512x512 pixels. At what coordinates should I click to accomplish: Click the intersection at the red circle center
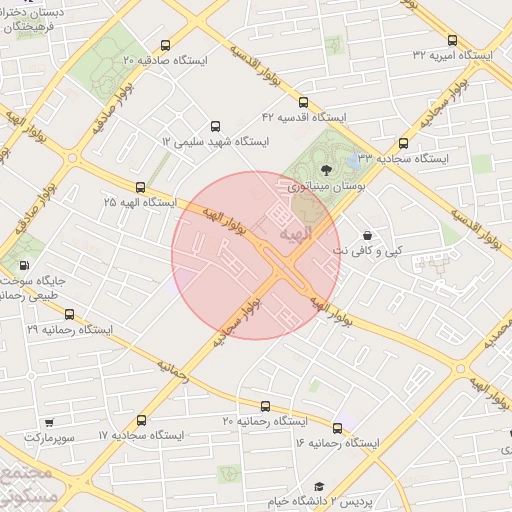[281, 266]
